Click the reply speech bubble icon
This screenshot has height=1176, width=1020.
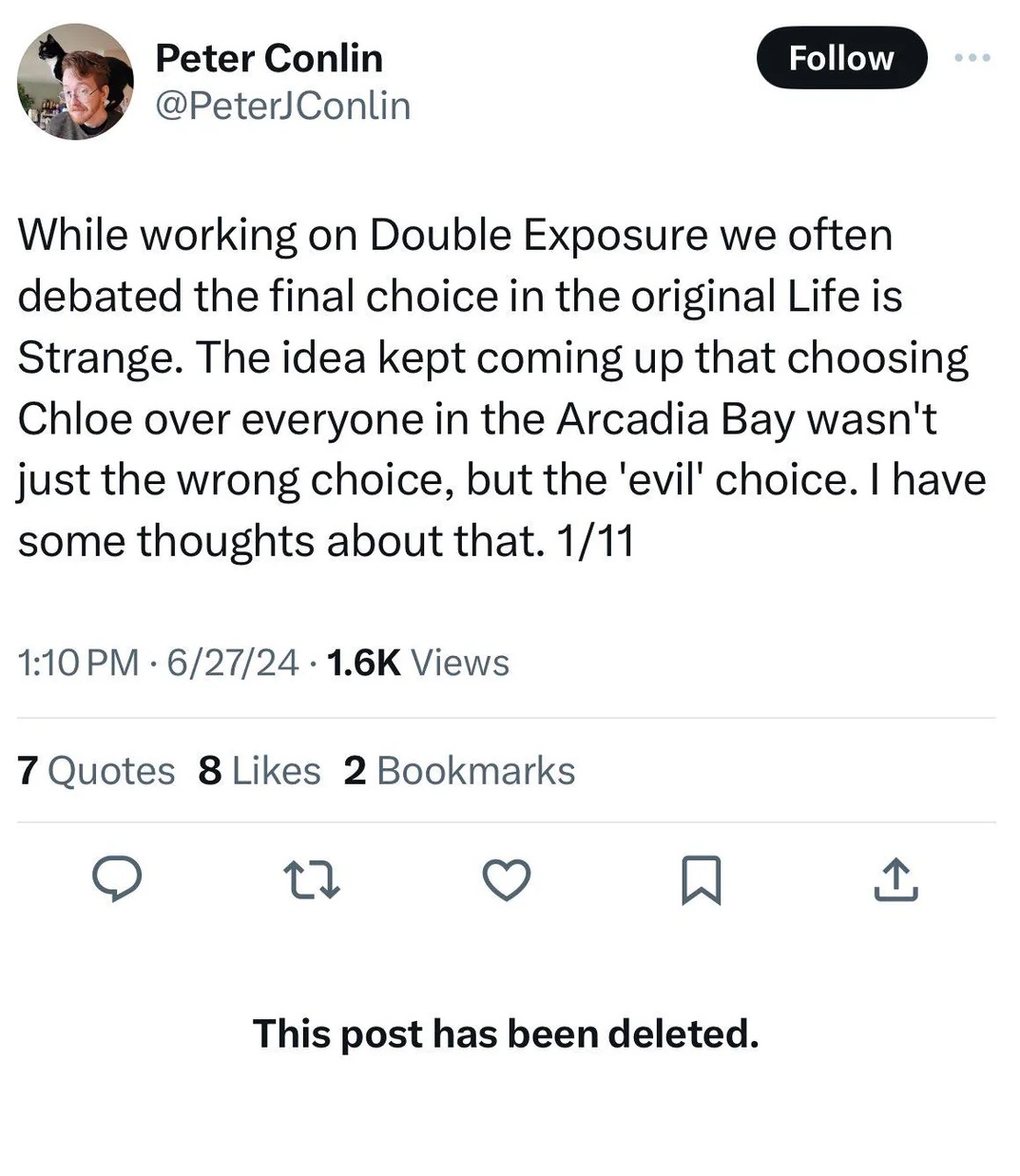117,879
